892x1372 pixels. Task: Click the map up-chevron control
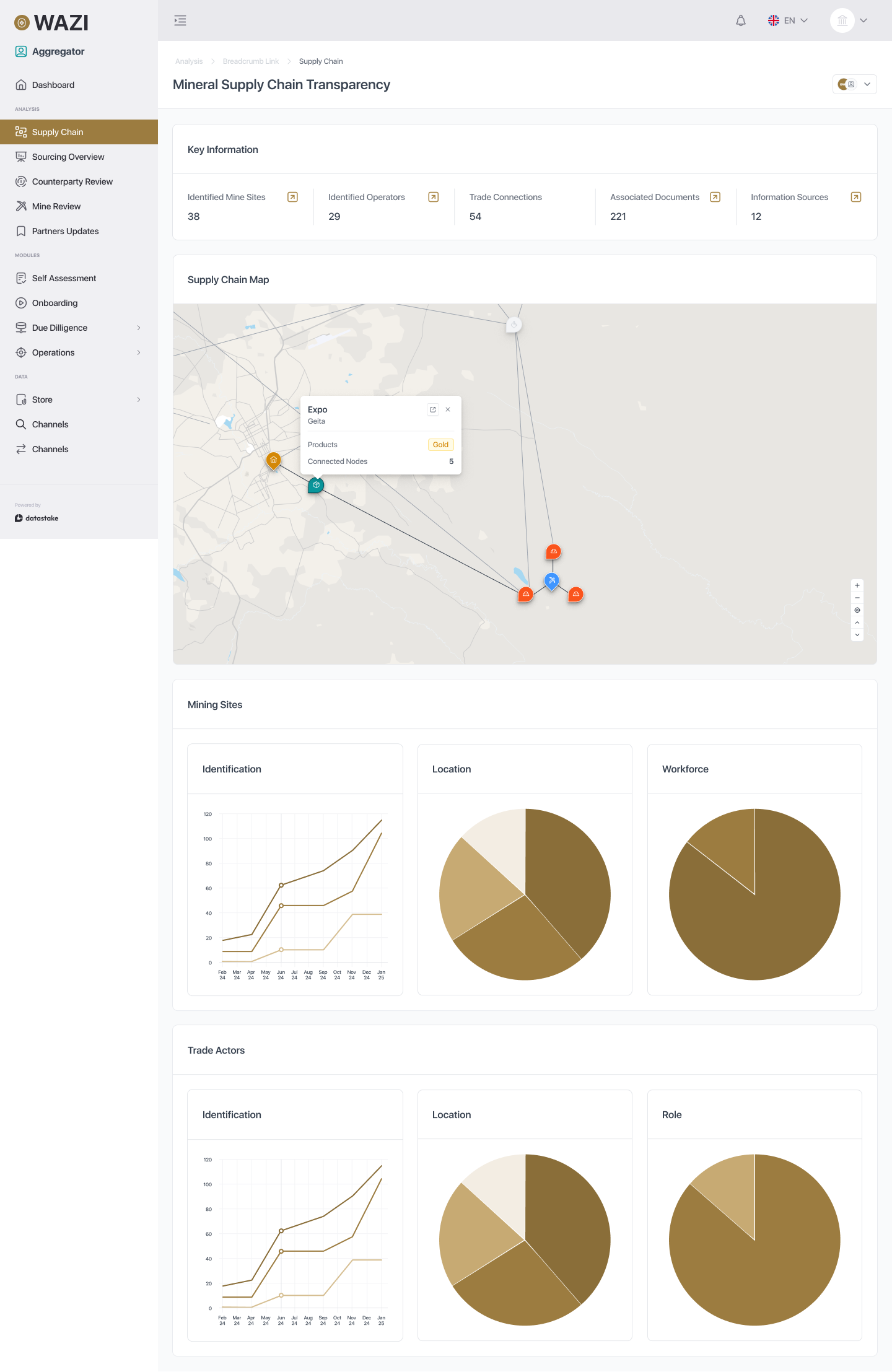coord(857,623)
